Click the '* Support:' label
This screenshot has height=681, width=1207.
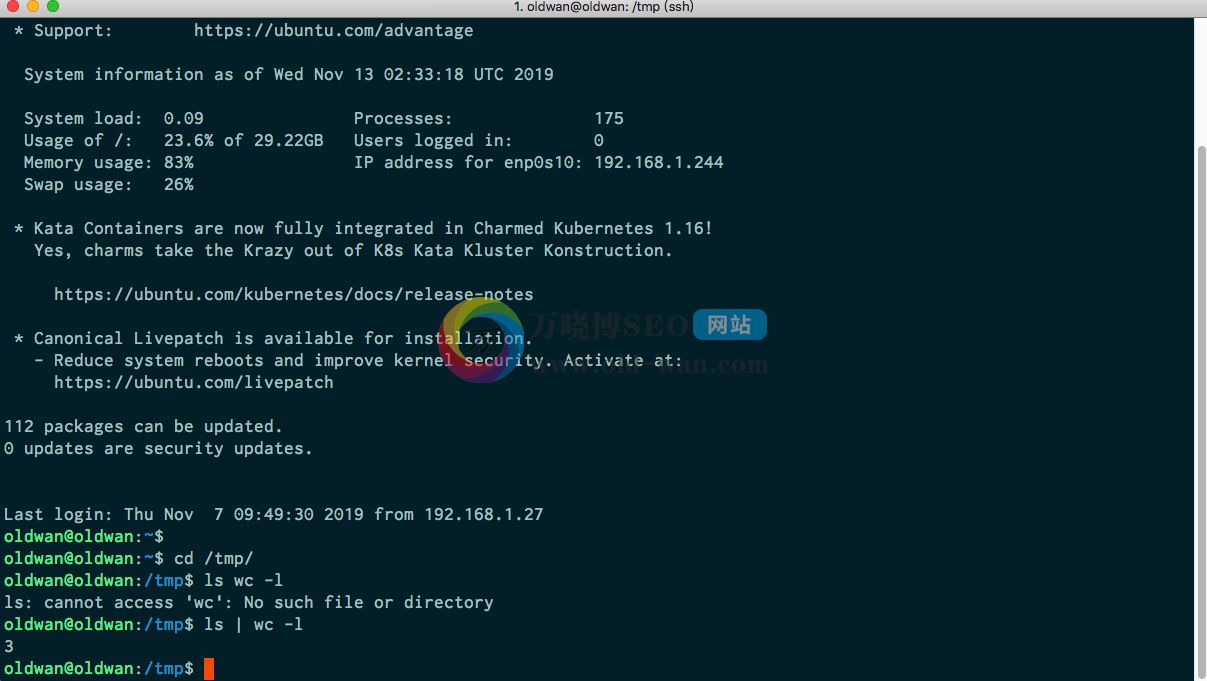64,31
